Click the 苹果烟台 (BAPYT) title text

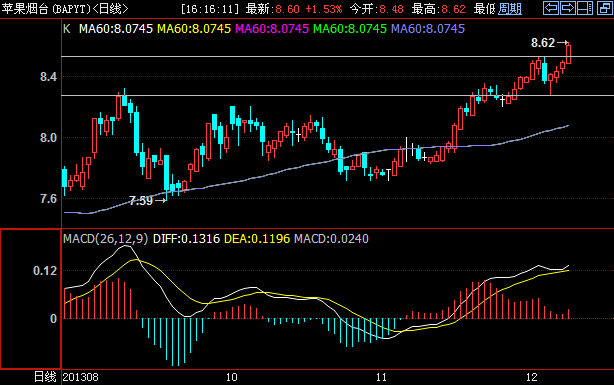tap(46, 9)
